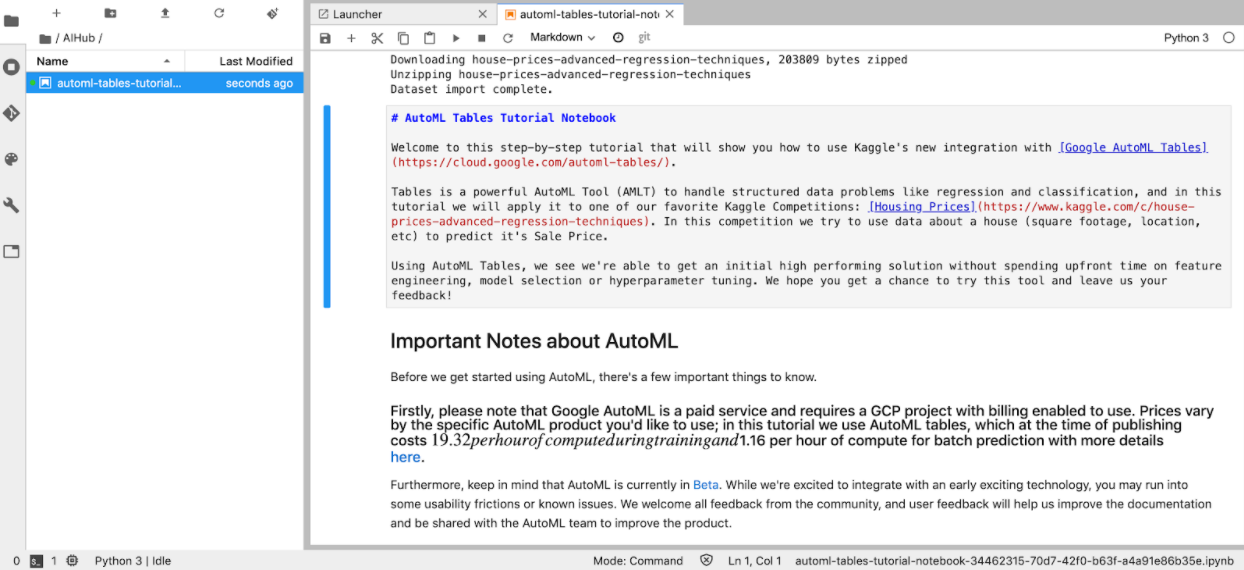Image resolution: width=1244 pixels, height=570 pixels.
Task: Click the kernel status circle indicator
Action: tap(1229, 38)
